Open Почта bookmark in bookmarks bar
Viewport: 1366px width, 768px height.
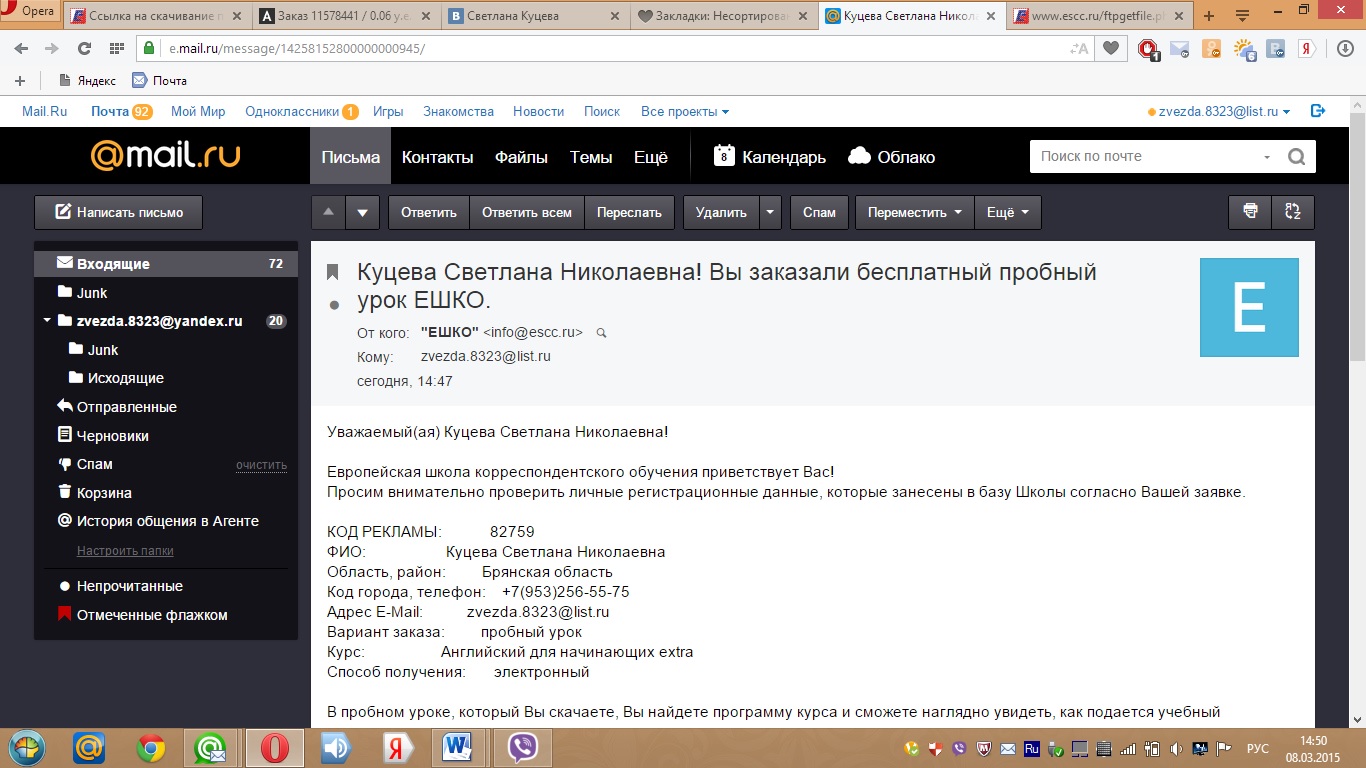click(x=160, y=81)
